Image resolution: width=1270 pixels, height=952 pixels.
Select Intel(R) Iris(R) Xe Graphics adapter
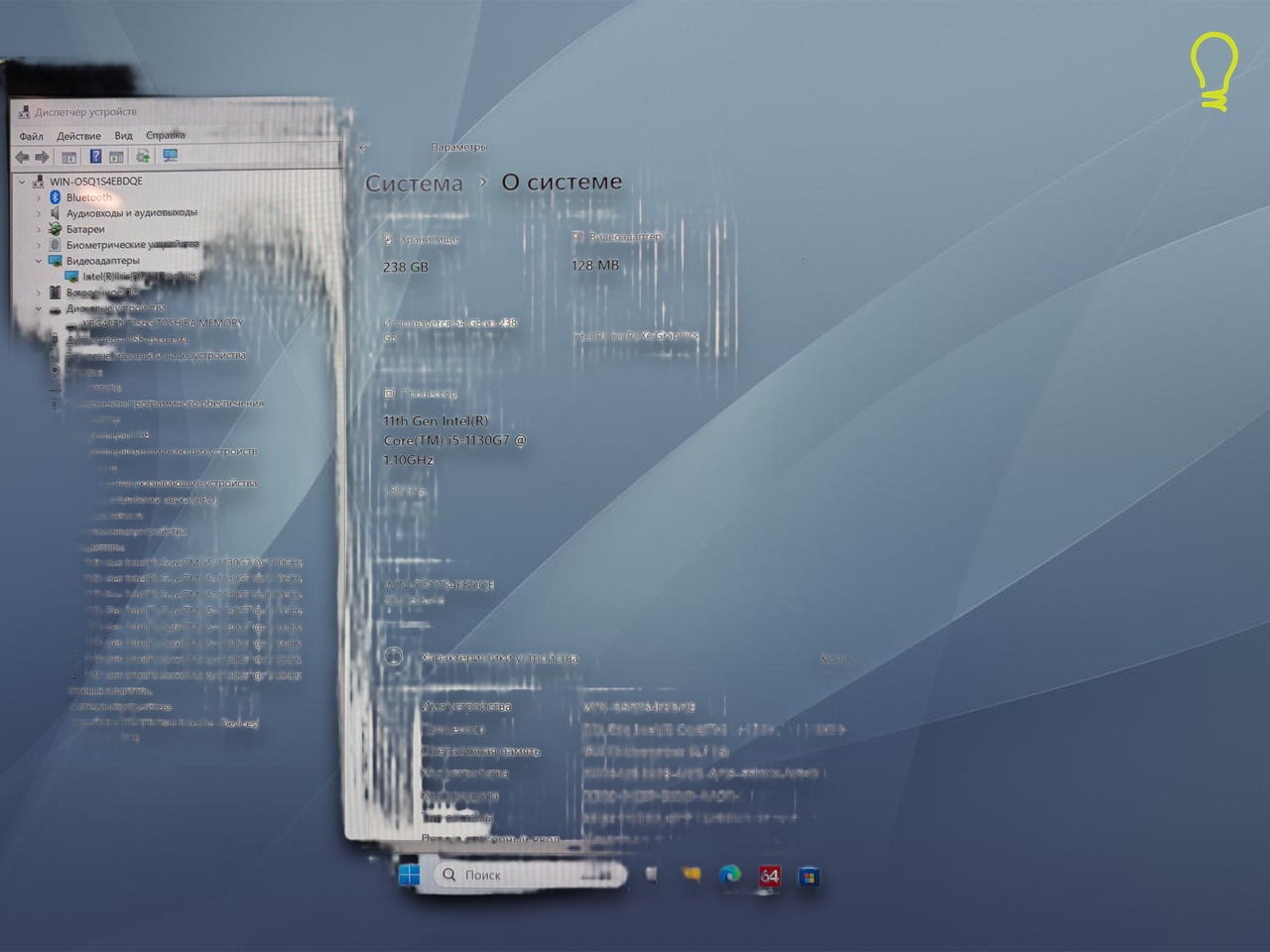[139, 277]
